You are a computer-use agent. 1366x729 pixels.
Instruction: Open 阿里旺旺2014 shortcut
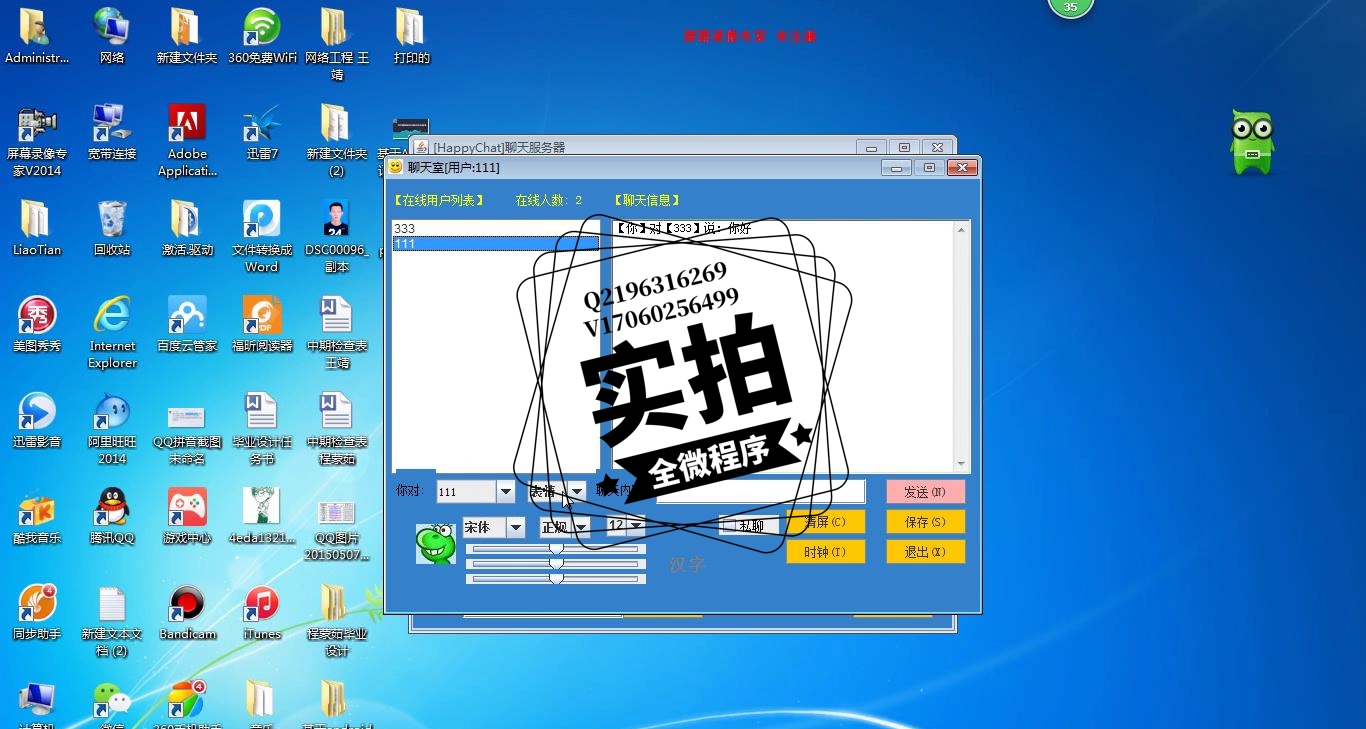(x=112, y=429)
